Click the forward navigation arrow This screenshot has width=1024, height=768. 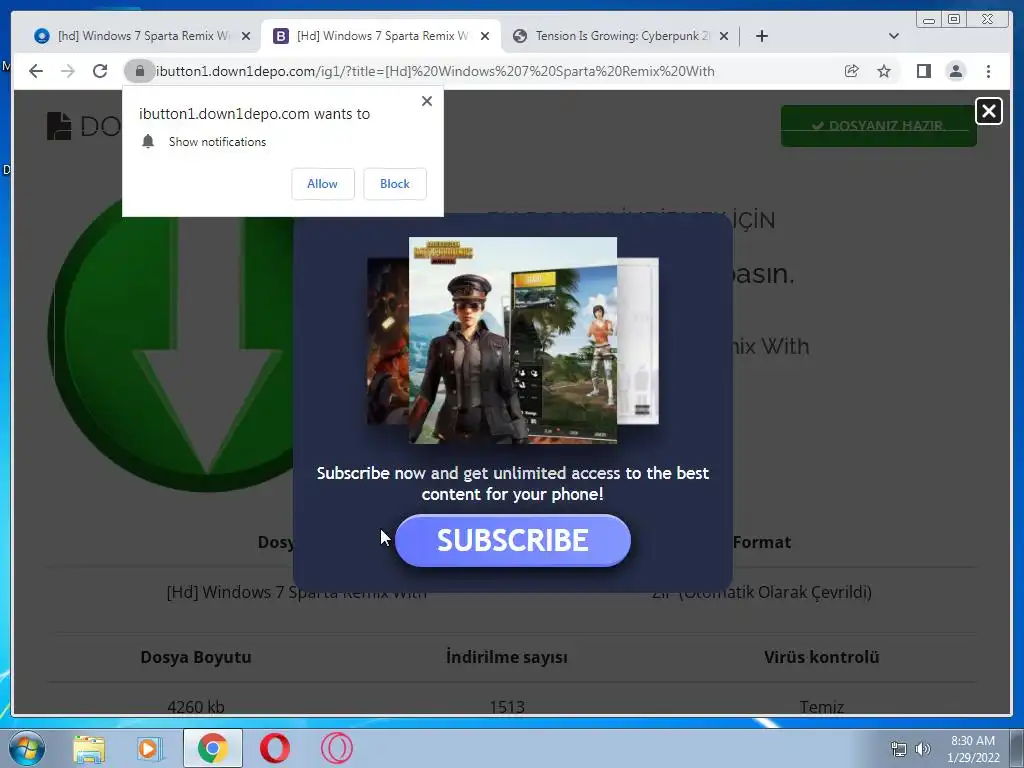coord(68,71)
